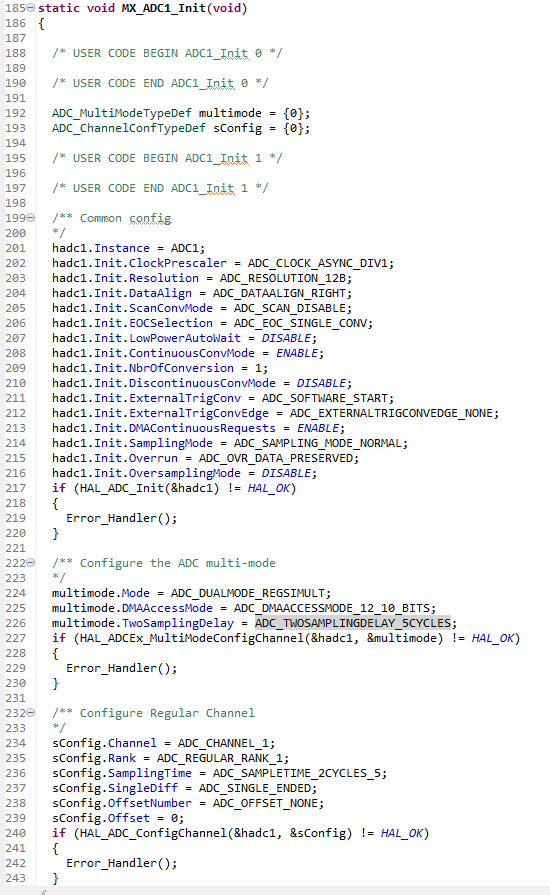This screenshot has width=550, height=895.
Task: Click the ADC_EOC_SINGLE_CONV value
Action: click(300, 323)
